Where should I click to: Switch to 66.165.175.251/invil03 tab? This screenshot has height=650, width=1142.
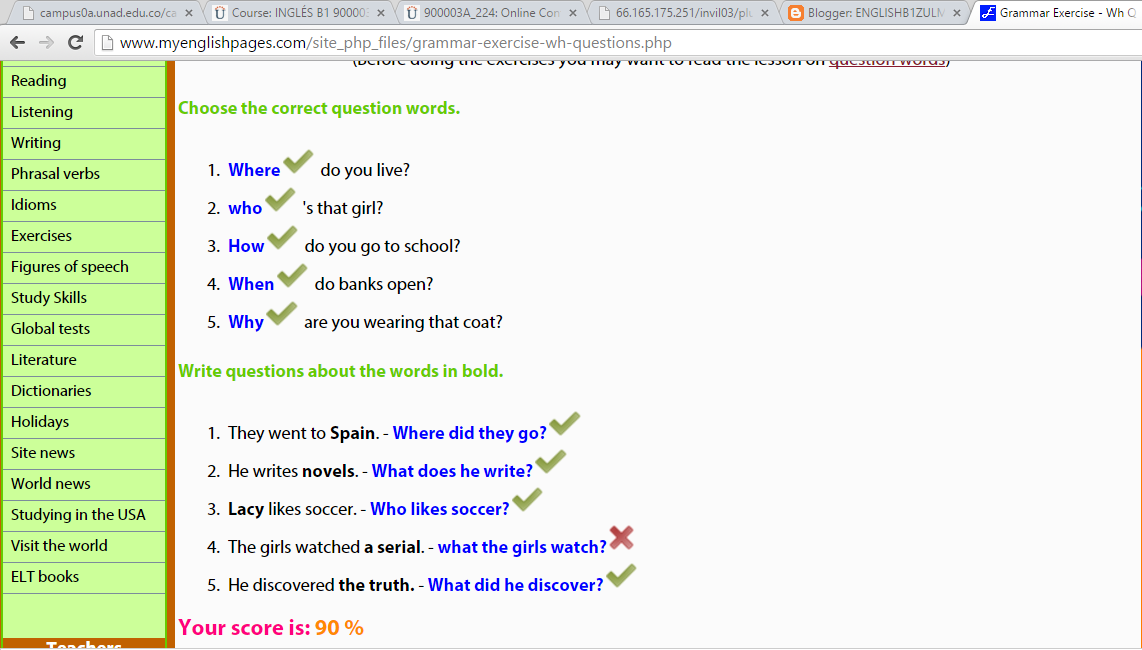684,13
